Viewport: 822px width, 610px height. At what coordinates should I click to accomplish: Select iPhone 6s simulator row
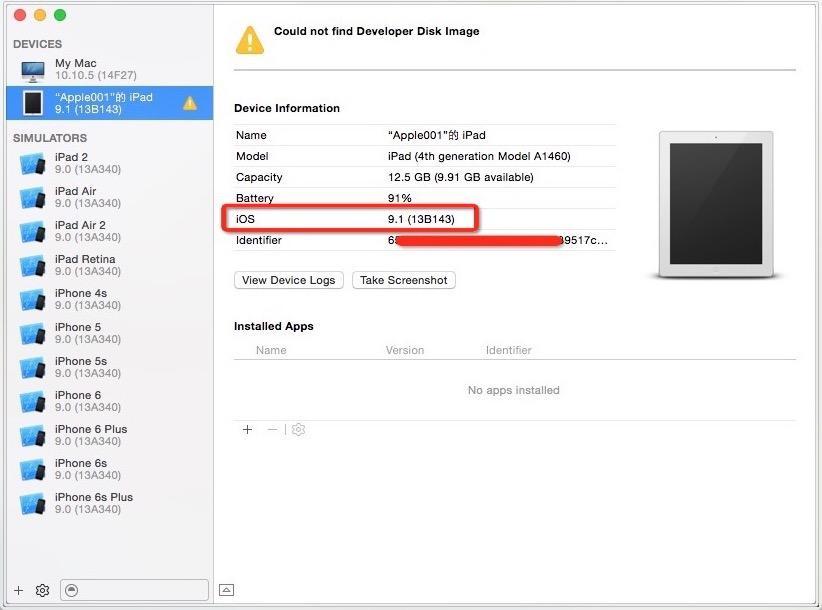(110, 470)
